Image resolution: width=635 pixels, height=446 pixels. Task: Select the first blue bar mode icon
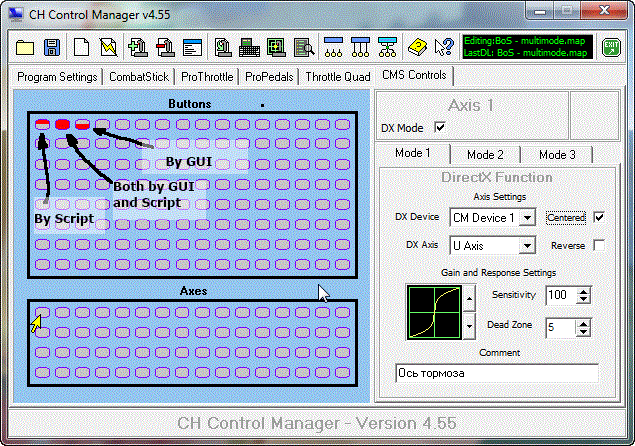click(333, 47)
